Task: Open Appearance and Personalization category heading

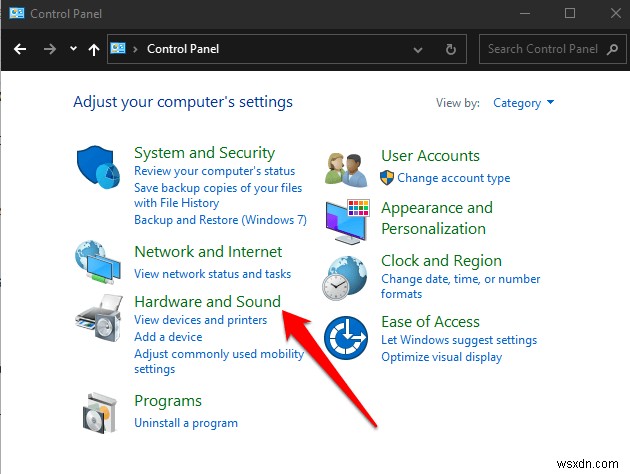Action: tap(437, 218)
